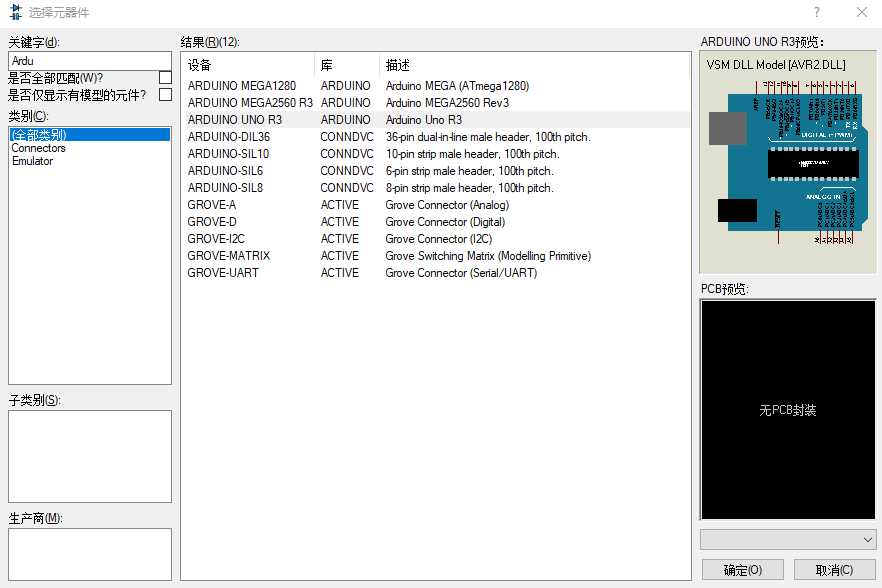This screenshot has height=588, width=882.
Task: Click the 6-pin strip male header description
Action: (x=470, y=170)
